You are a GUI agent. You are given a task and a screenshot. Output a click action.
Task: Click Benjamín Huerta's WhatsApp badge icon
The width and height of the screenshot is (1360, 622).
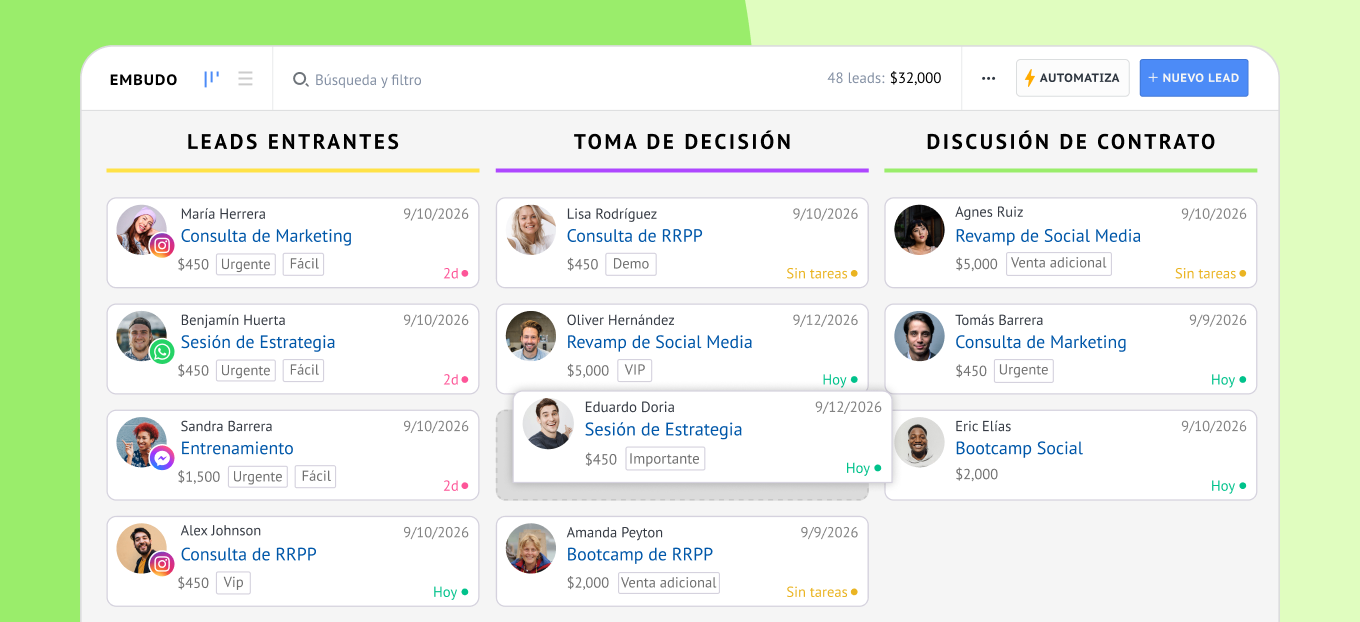click(x=162, y=351)
